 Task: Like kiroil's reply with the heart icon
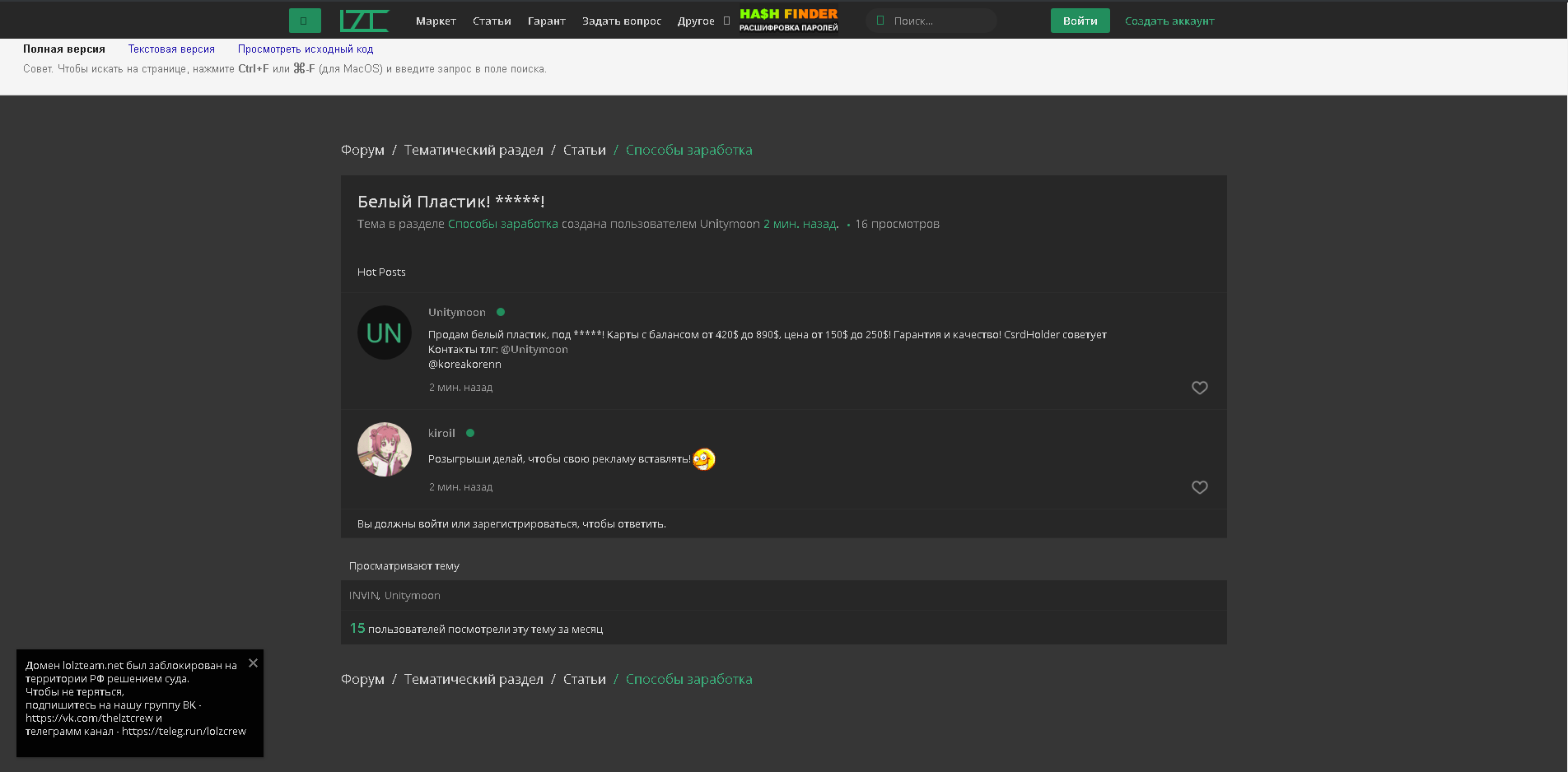click(1199, 487)
